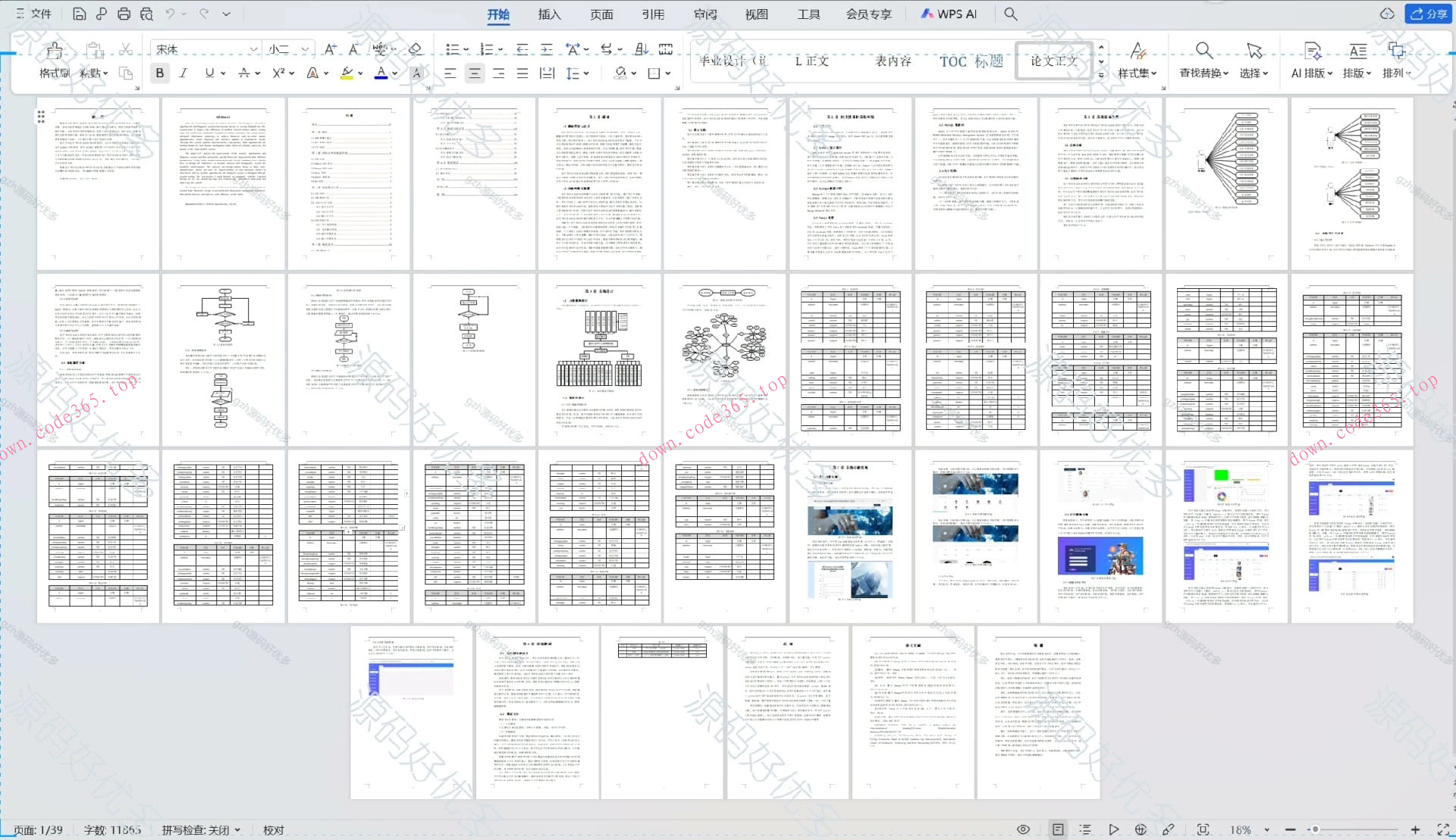Image resolution: width=1456 pixels, height=840 pixels.
Task: Toggle italic formatting
Action: (183, 73)
